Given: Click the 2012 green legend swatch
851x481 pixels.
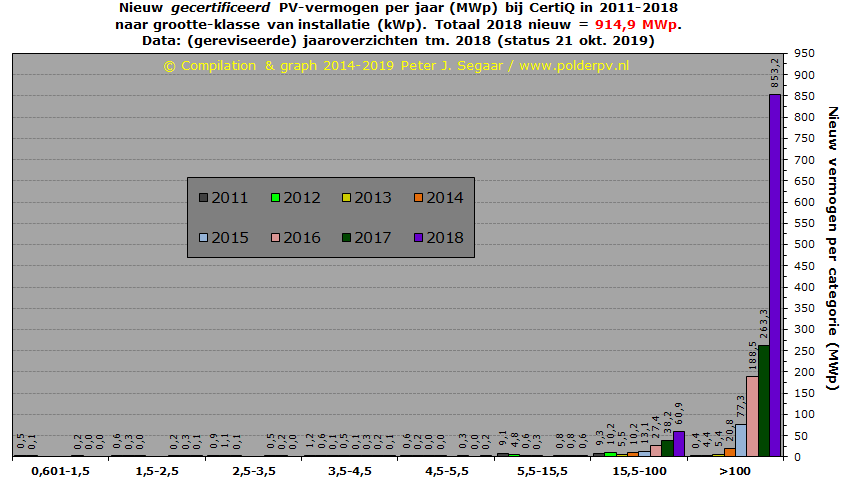Looking at the screenshot, I should 275,198.
